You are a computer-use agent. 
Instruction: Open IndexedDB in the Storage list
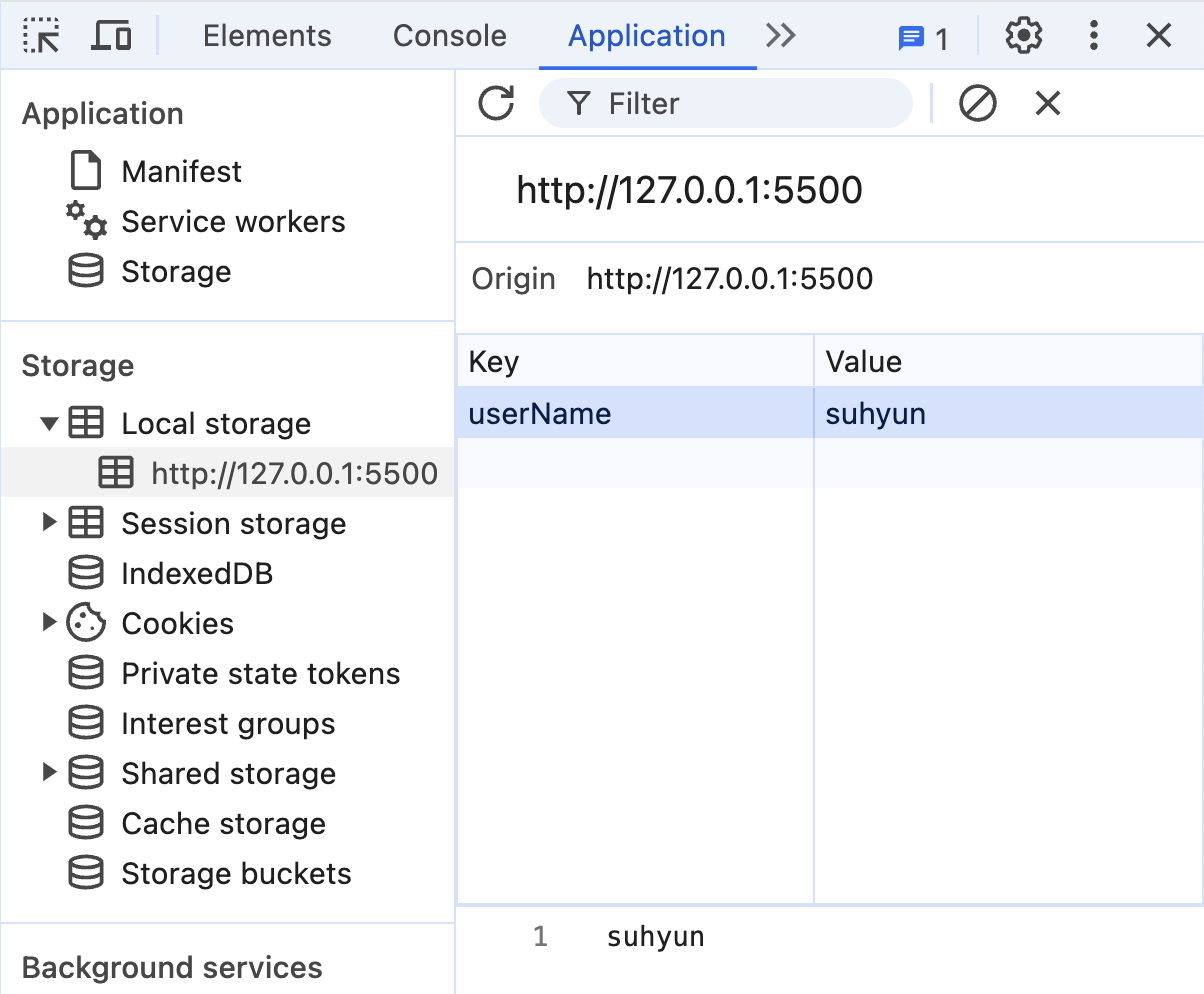[x=197, y=574]
